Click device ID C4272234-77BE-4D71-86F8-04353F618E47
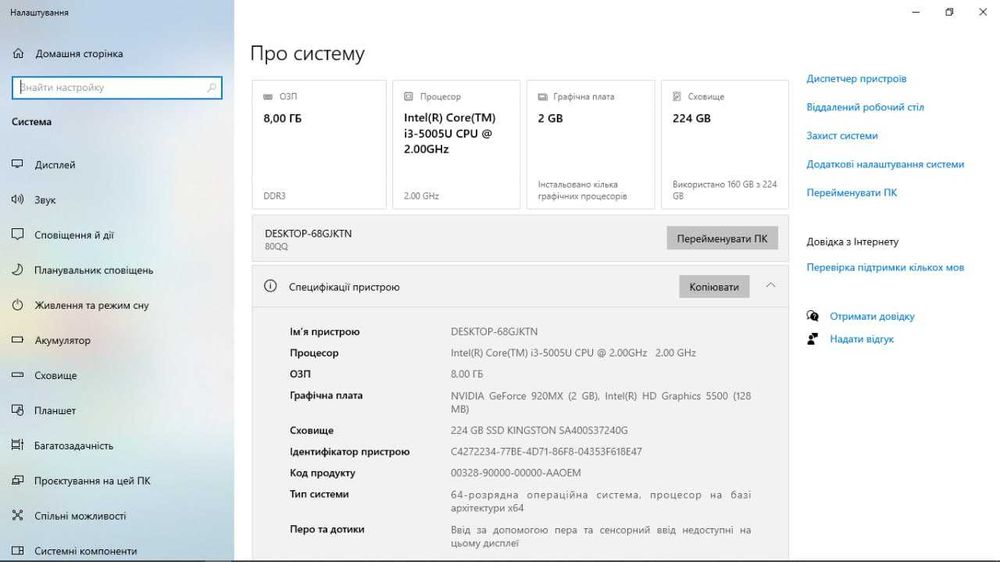The height and width of the screenshot is (562, 1000). (x=546, y=452)
